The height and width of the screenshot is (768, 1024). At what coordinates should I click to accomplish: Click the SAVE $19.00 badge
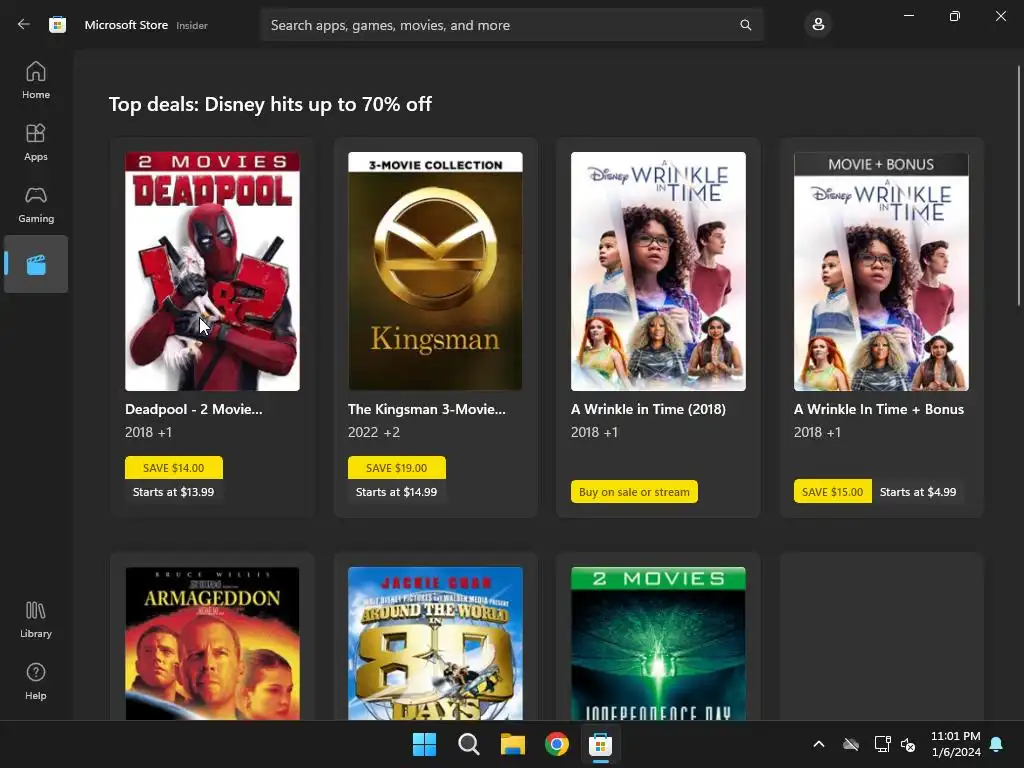click(x=396, y=468)
